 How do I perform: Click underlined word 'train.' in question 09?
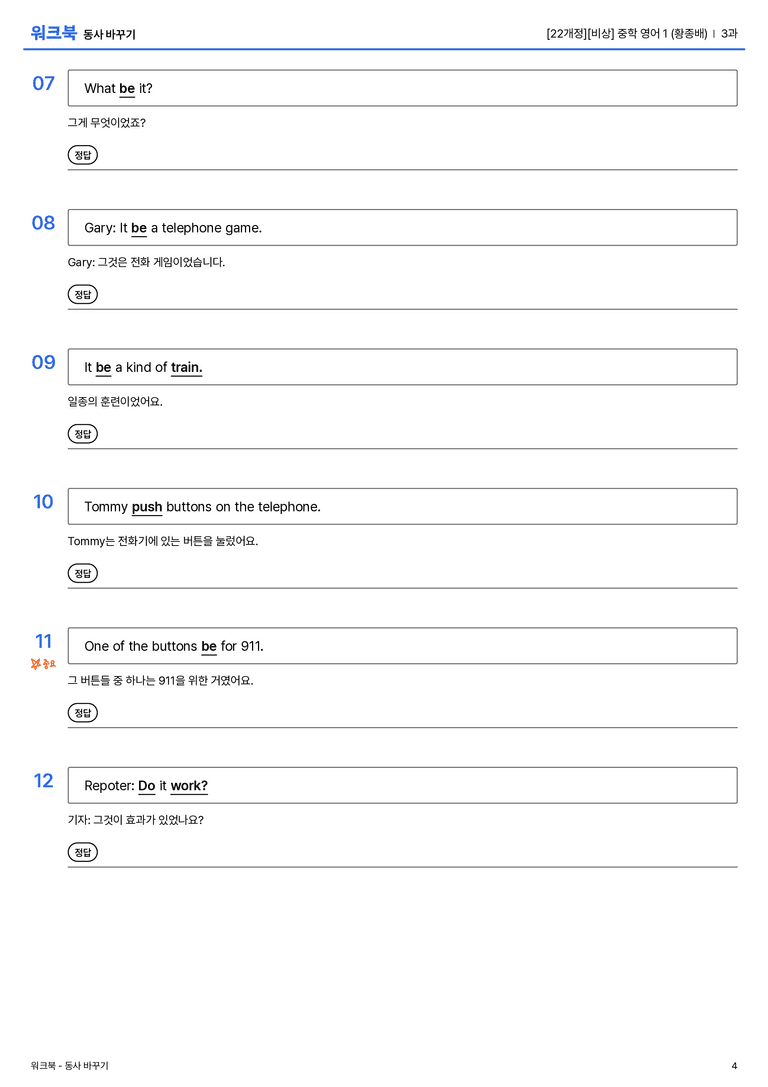(186, 367)
